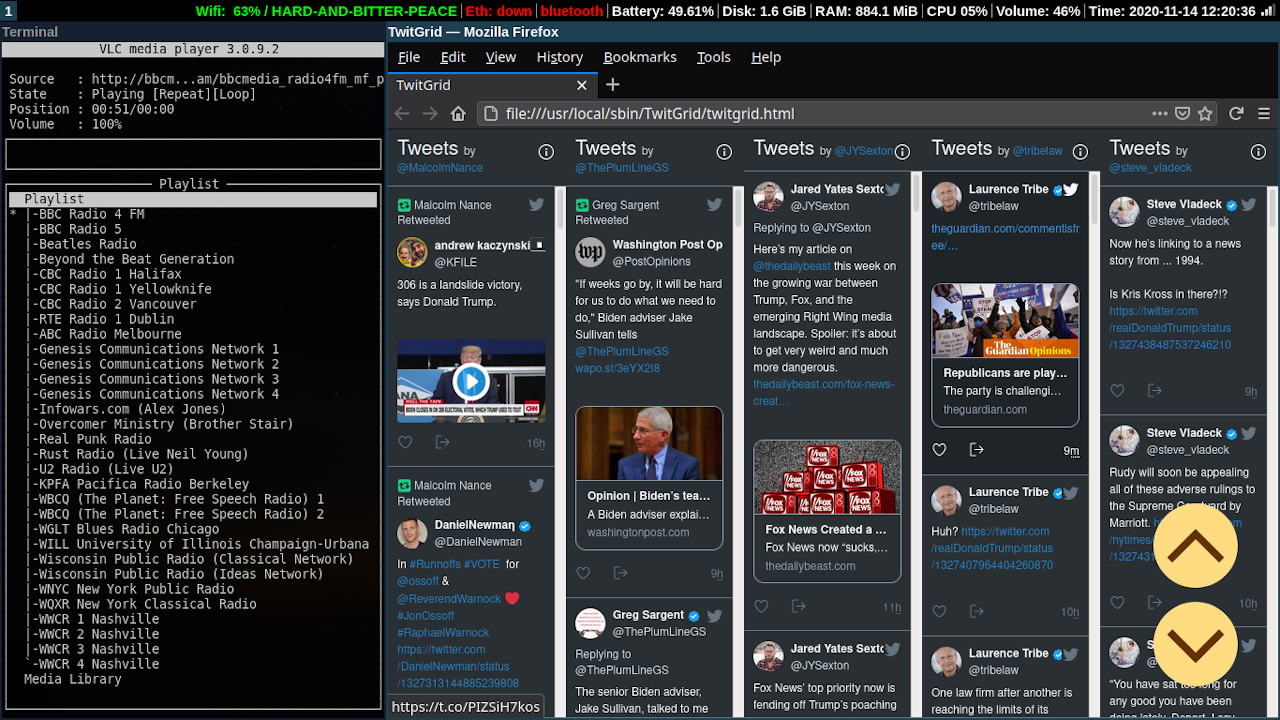Like the andrew kaczynski retweet
The height and width of the screenshot is (720, 1280).
(405, 442)
